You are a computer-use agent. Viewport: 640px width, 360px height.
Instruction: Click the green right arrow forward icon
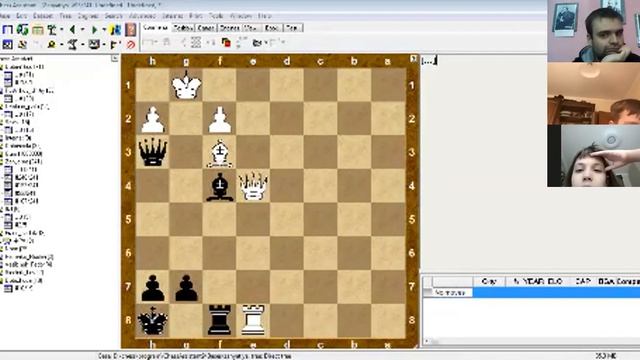click(x=94, y=29)
